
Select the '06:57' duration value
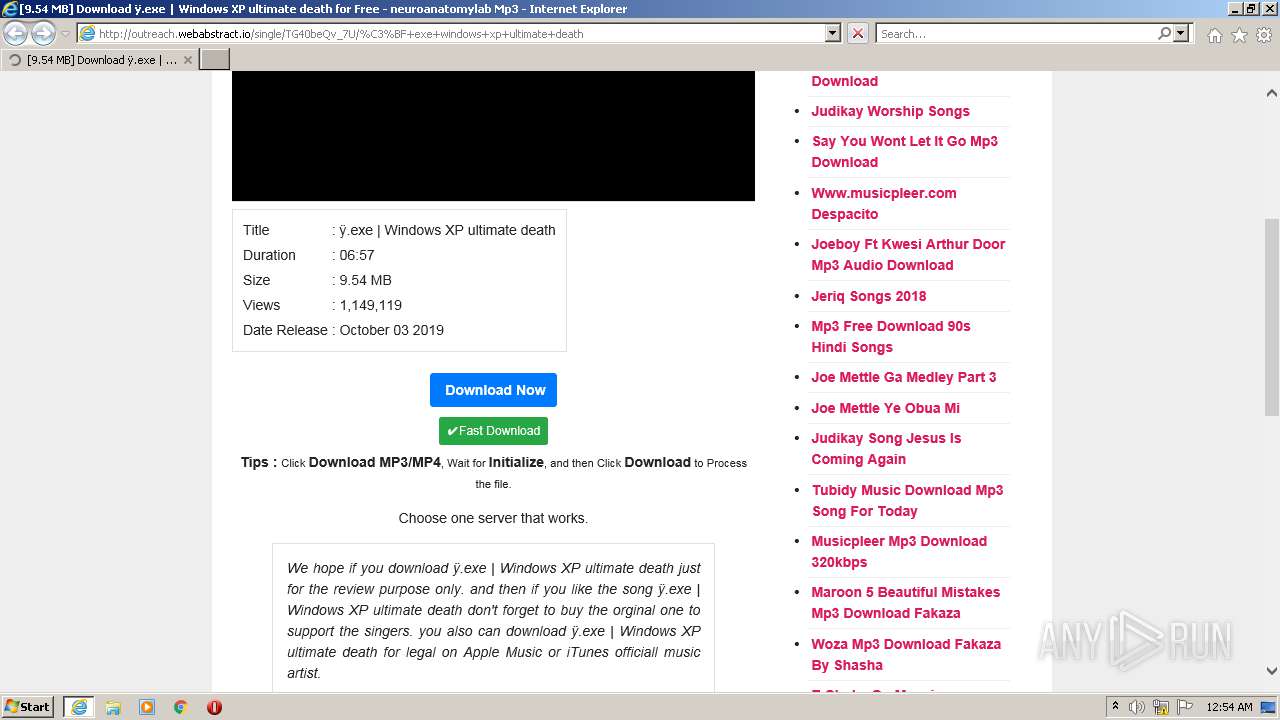point(357,255)
